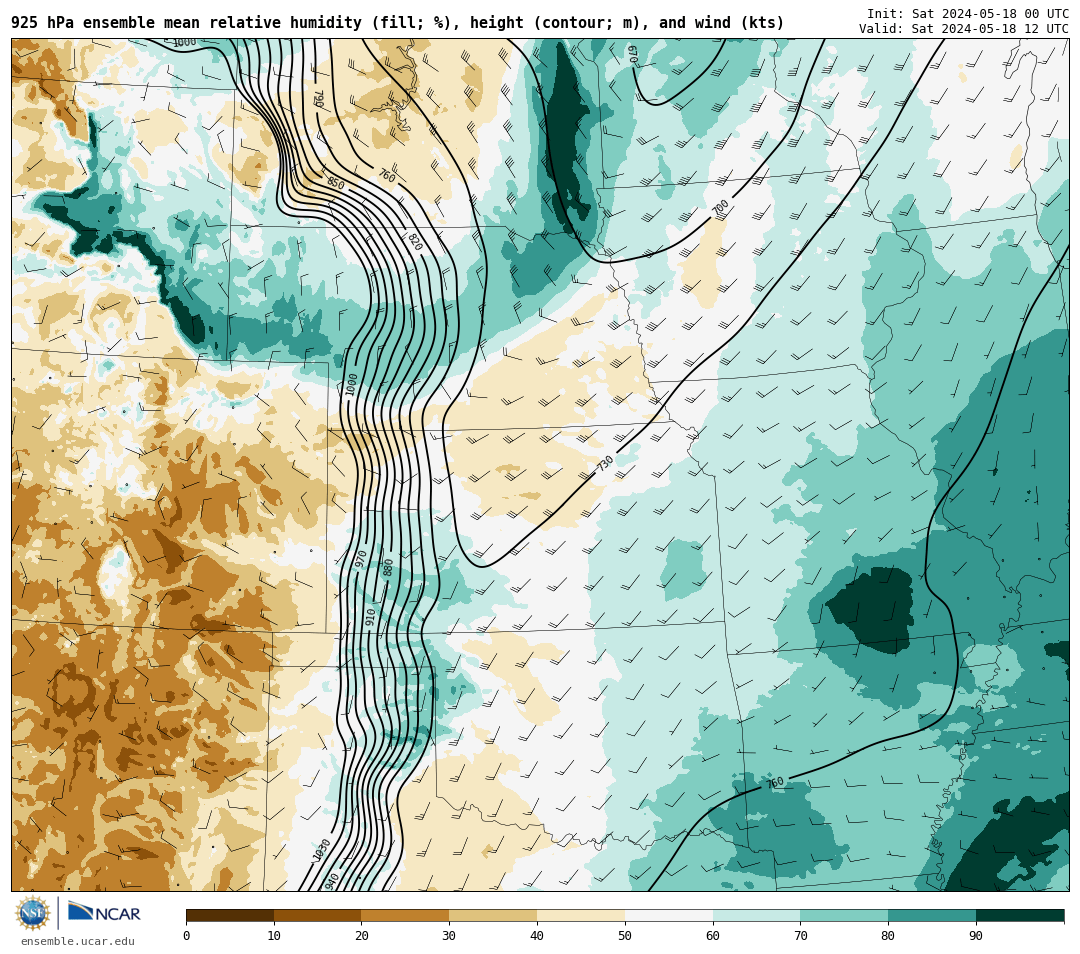Click the colorbar tick label 0

click(187, 935)
